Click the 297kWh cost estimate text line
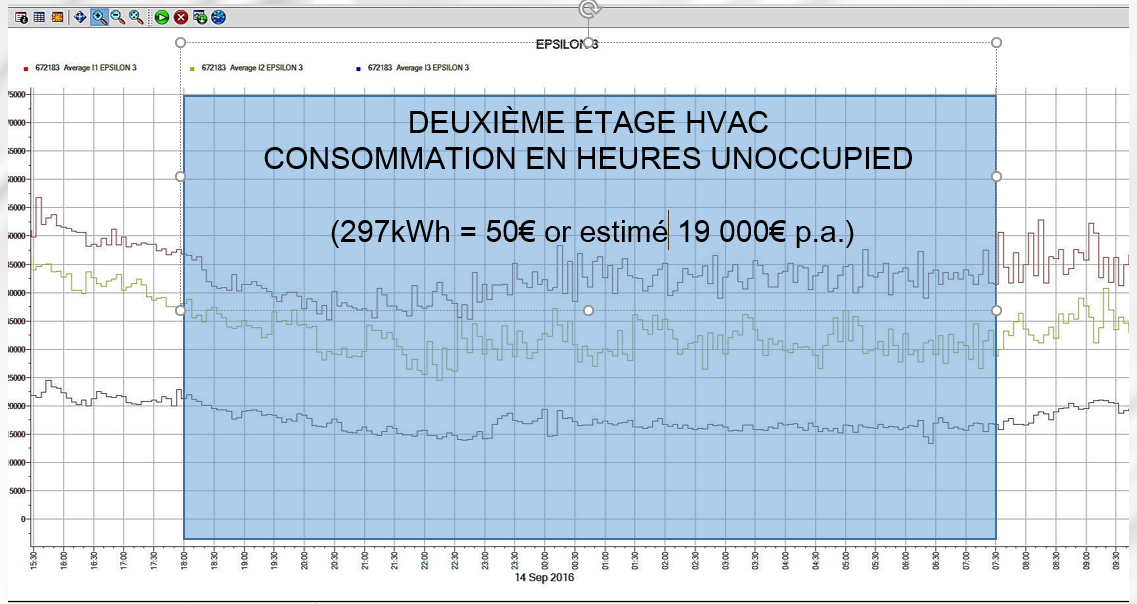 click(592, 233)
